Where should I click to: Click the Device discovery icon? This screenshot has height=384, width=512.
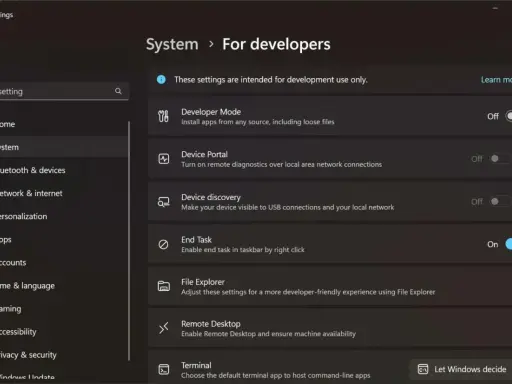pyautogui.click(x=163, y=201)
